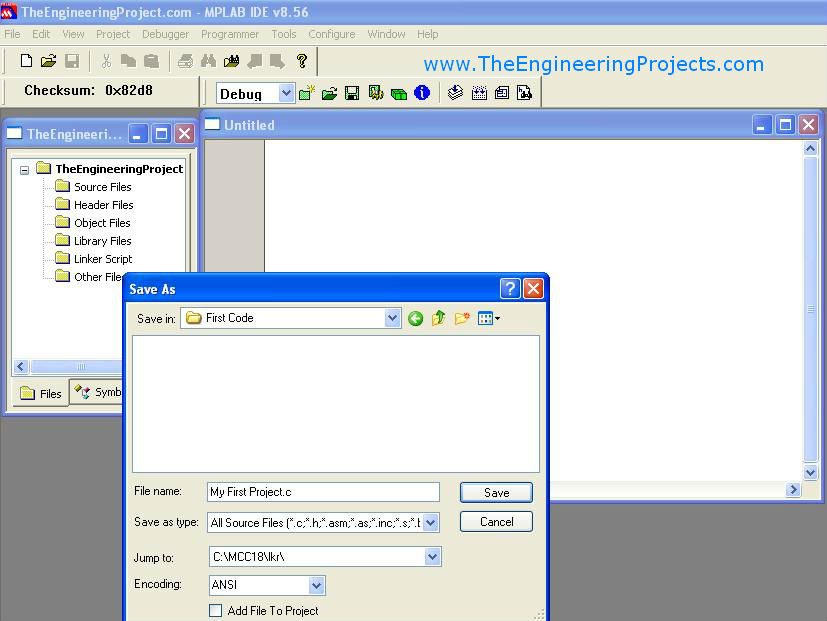Close the Save As dialog
The image size is (827, 621).
point(534,289)
